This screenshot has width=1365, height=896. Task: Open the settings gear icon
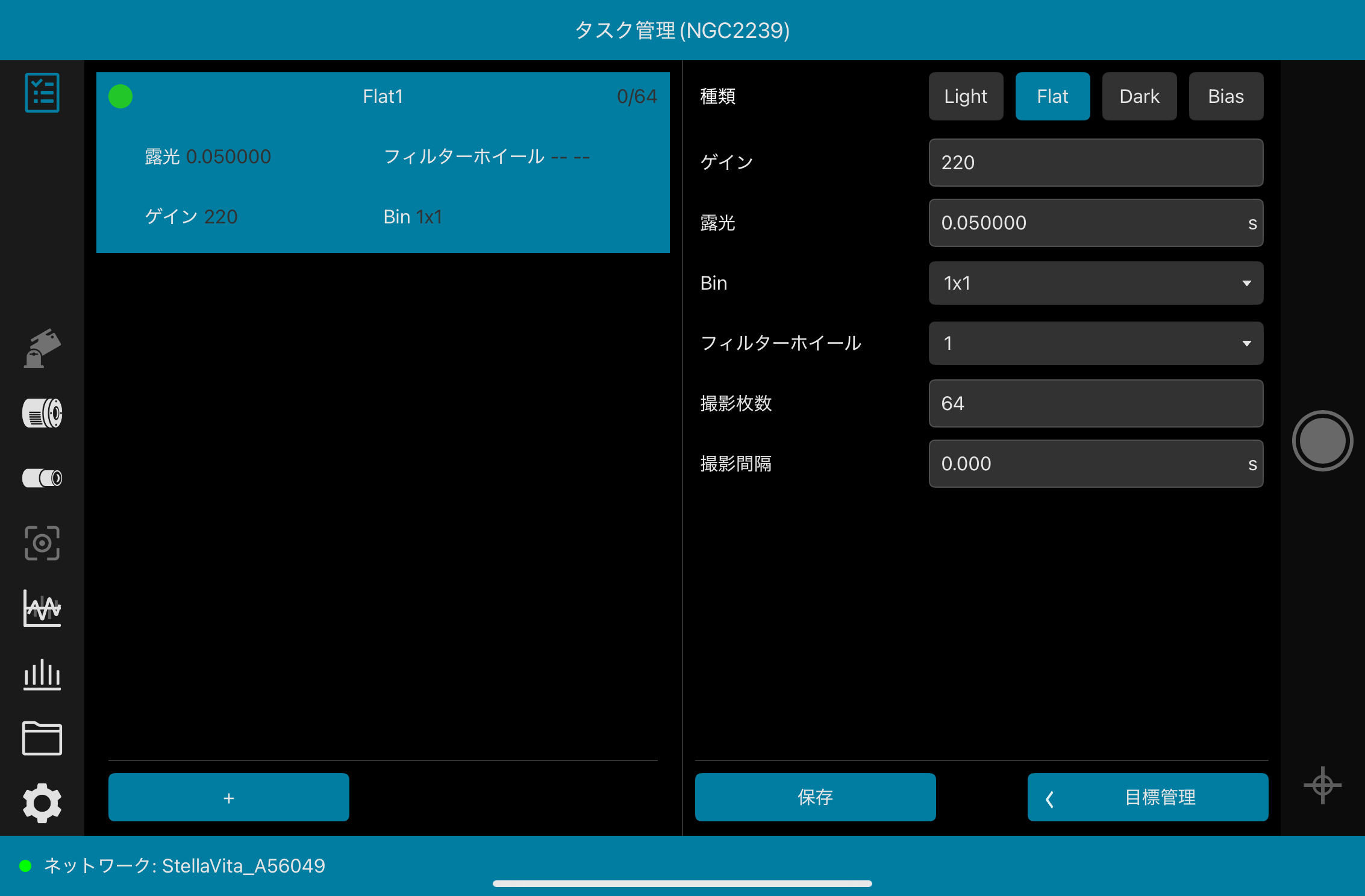click(42, 803)
